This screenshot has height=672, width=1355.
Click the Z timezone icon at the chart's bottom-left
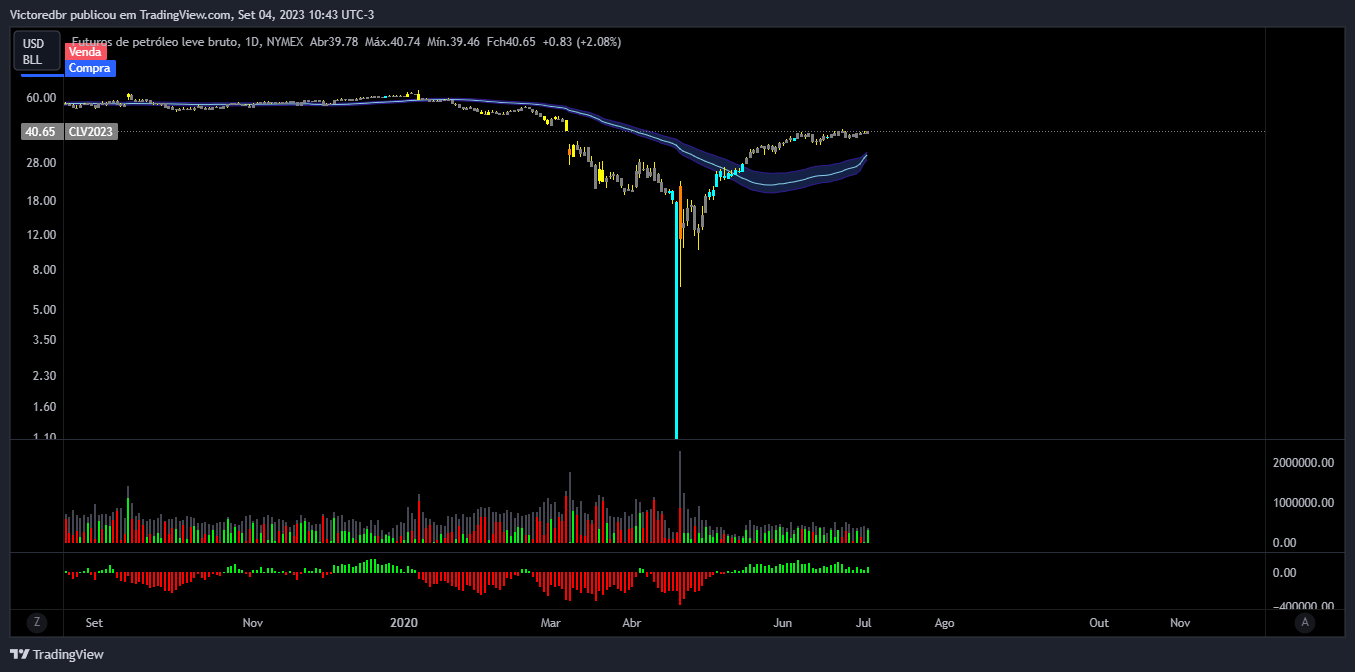coord(37,622)
